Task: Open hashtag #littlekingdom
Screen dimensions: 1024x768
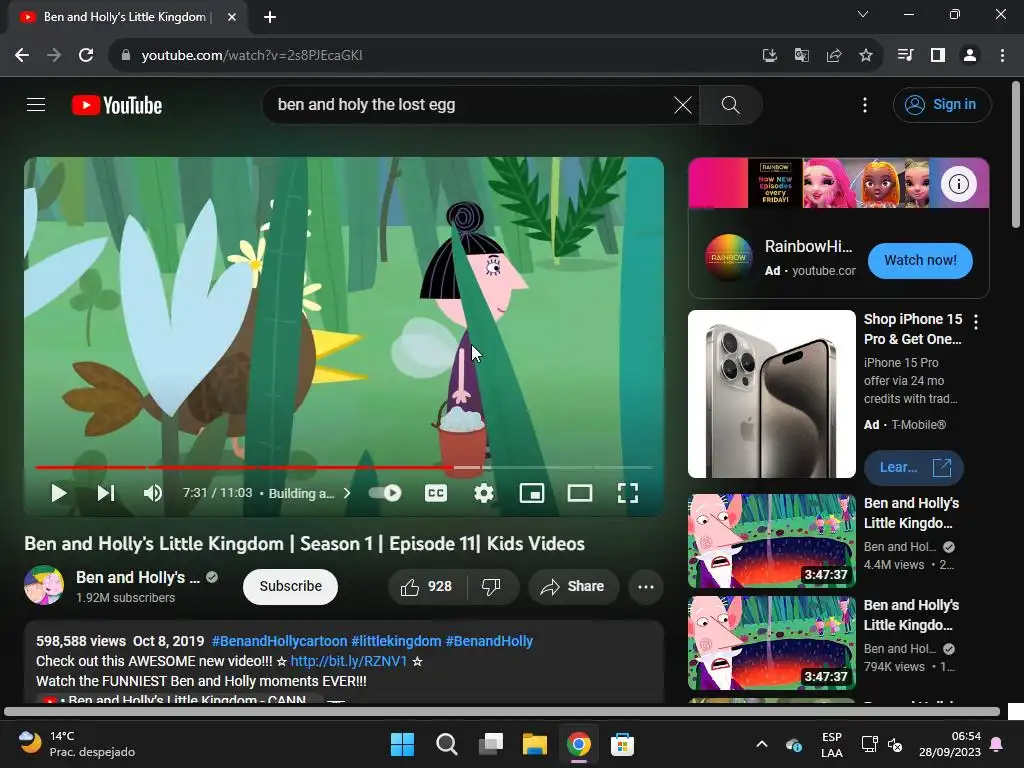Action: [396, 641]
